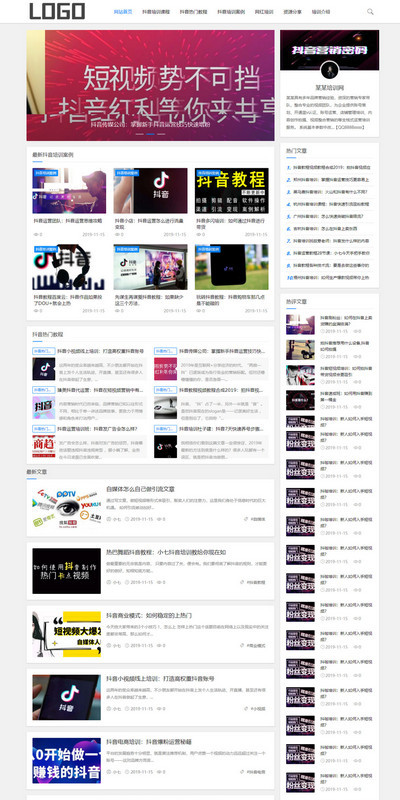400x800 pixels.
Task: Open the black phone on grass thumbnail
Action: tap(232, 267)
